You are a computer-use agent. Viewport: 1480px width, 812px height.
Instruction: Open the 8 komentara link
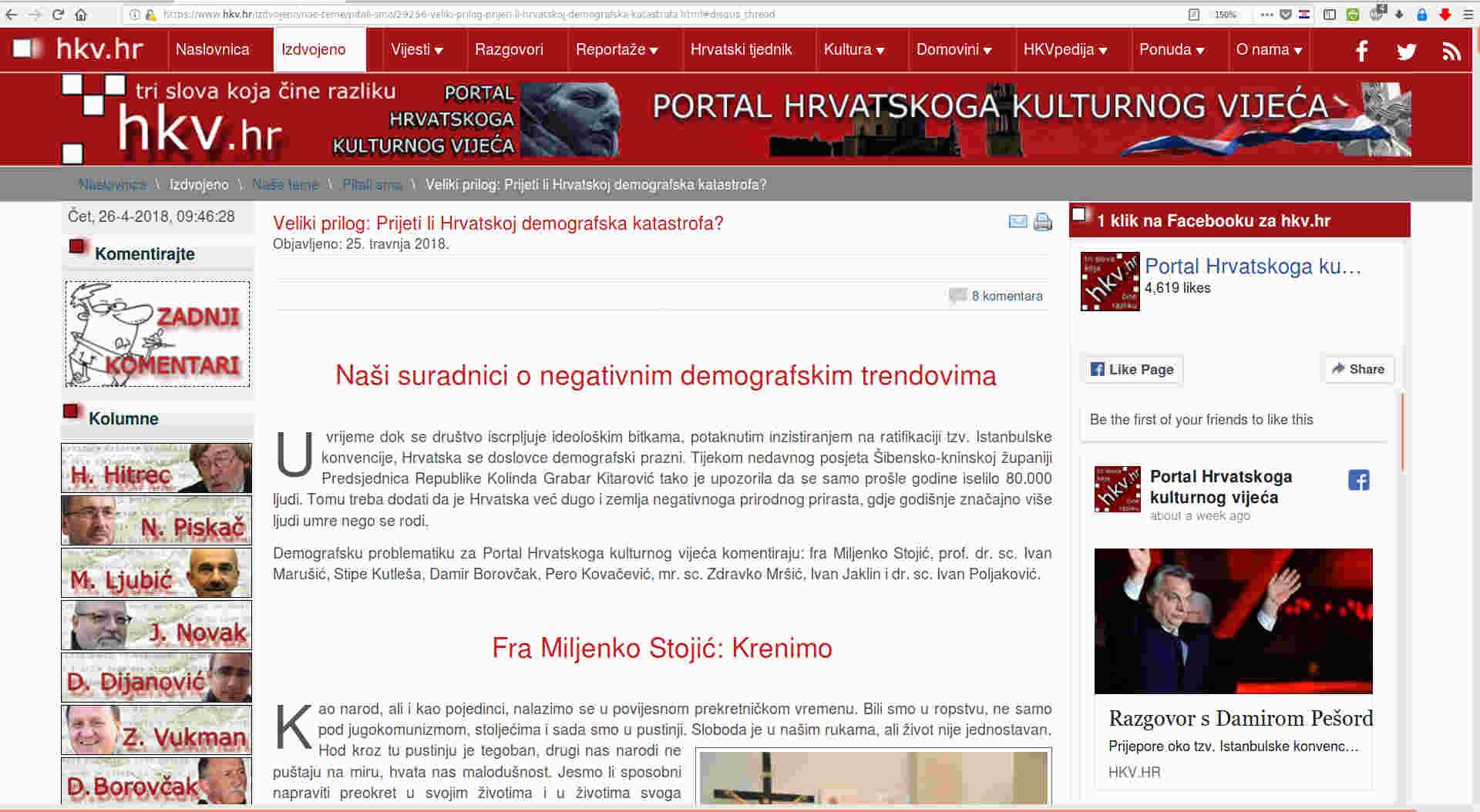pos(1006,296)
